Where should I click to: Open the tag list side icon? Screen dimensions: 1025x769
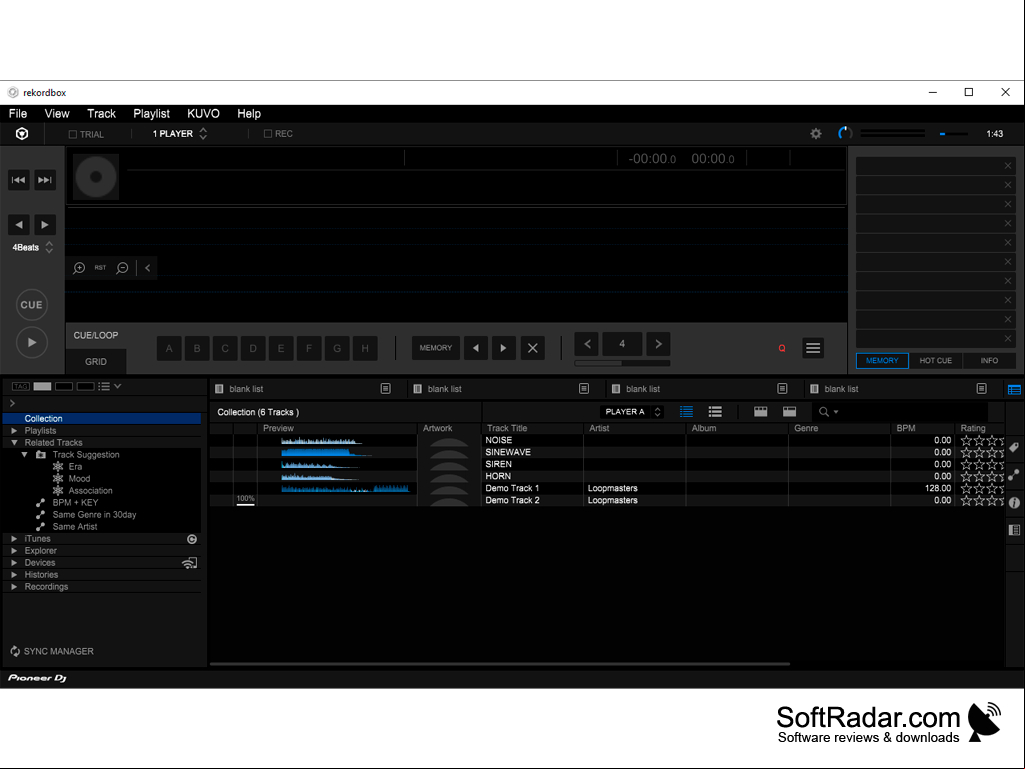[1014, 447]
